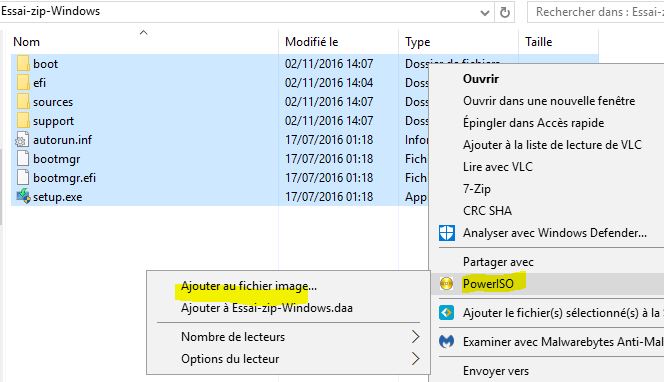
Task: Click the bootmgr.efi file icon
Action: (23, 177)
